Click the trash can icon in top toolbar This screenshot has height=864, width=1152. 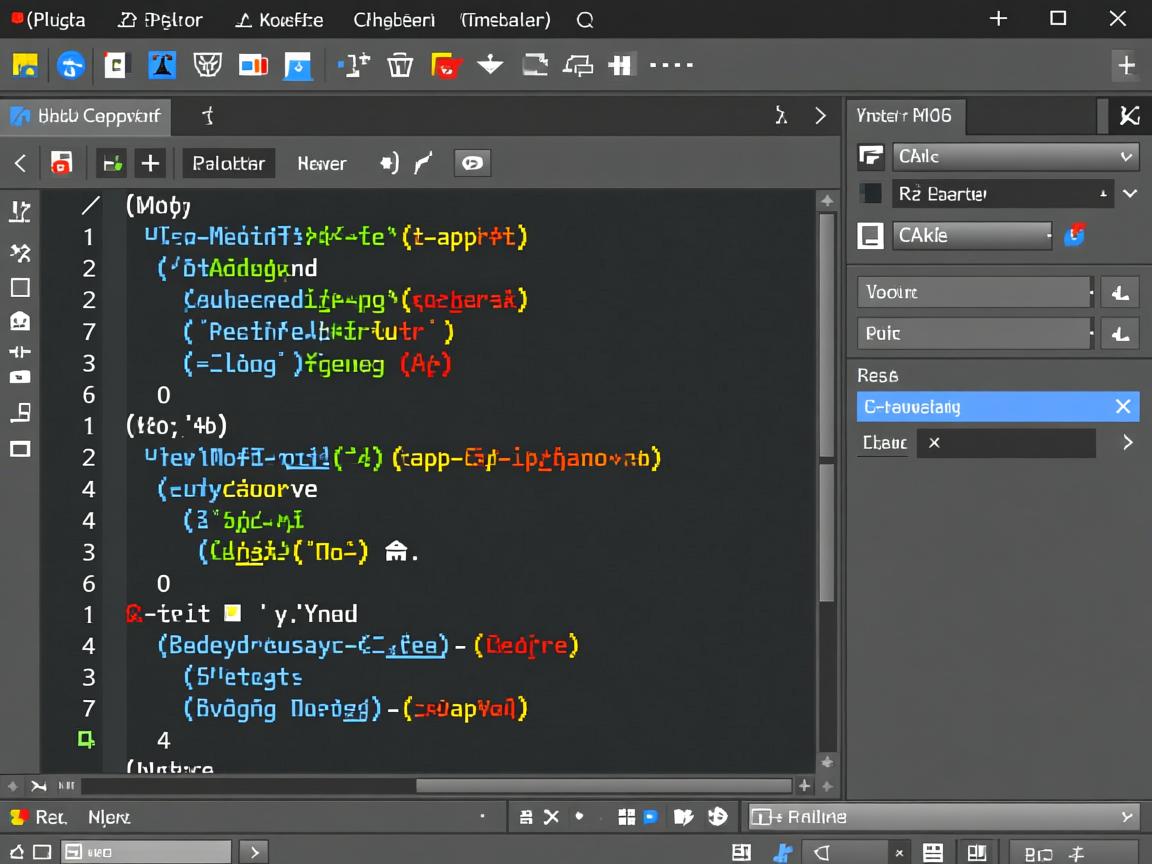click(400, 66)
